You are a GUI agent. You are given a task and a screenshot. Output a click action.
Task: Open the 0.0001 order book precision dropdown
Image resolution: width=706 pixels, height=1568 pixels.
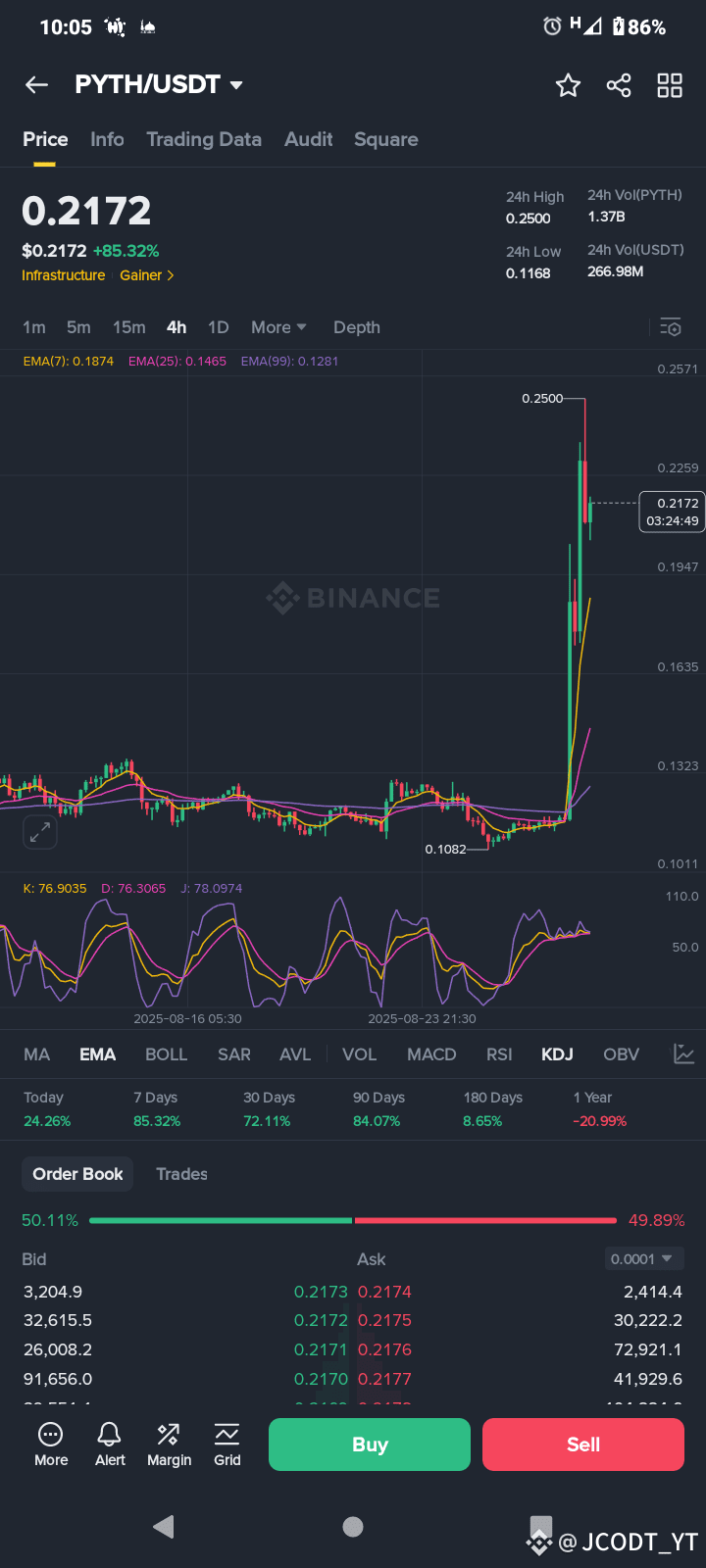click(x=642, y=1258)
